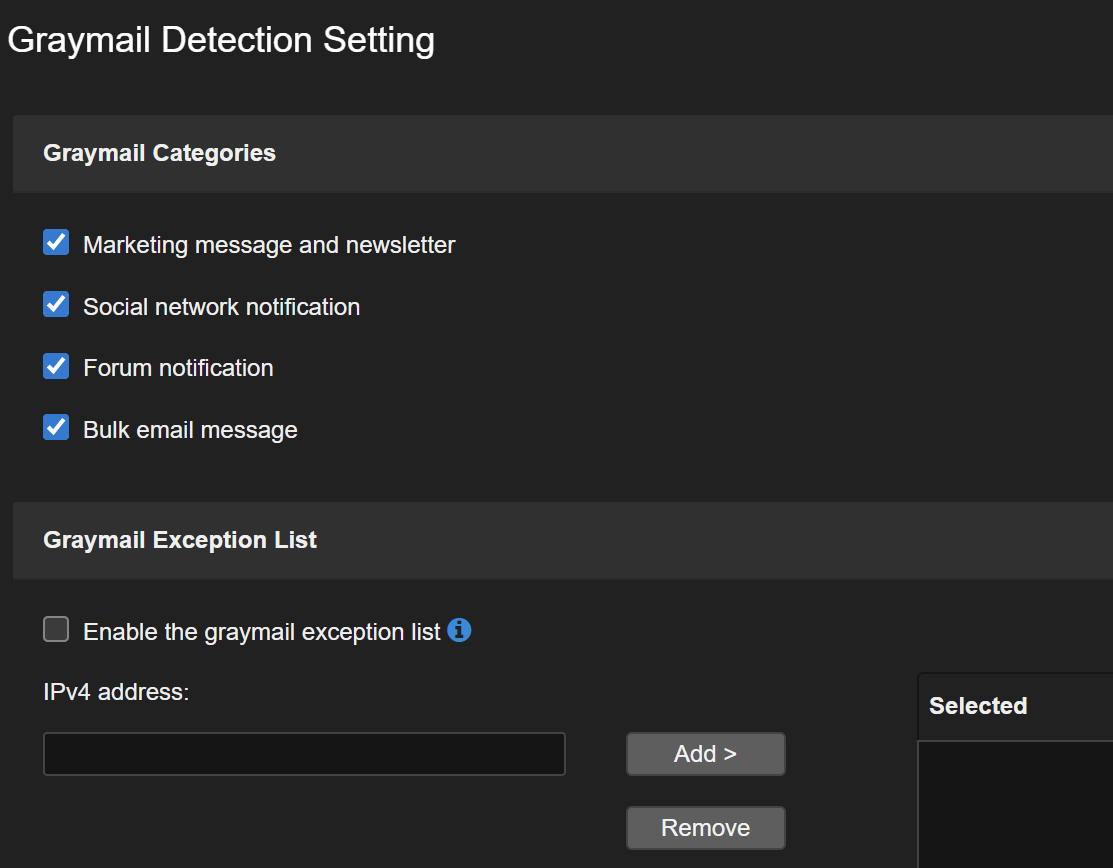1113x868 pixels.
Task: Click the 'Enable the graymail exception list' text
Action: (261, 632)
